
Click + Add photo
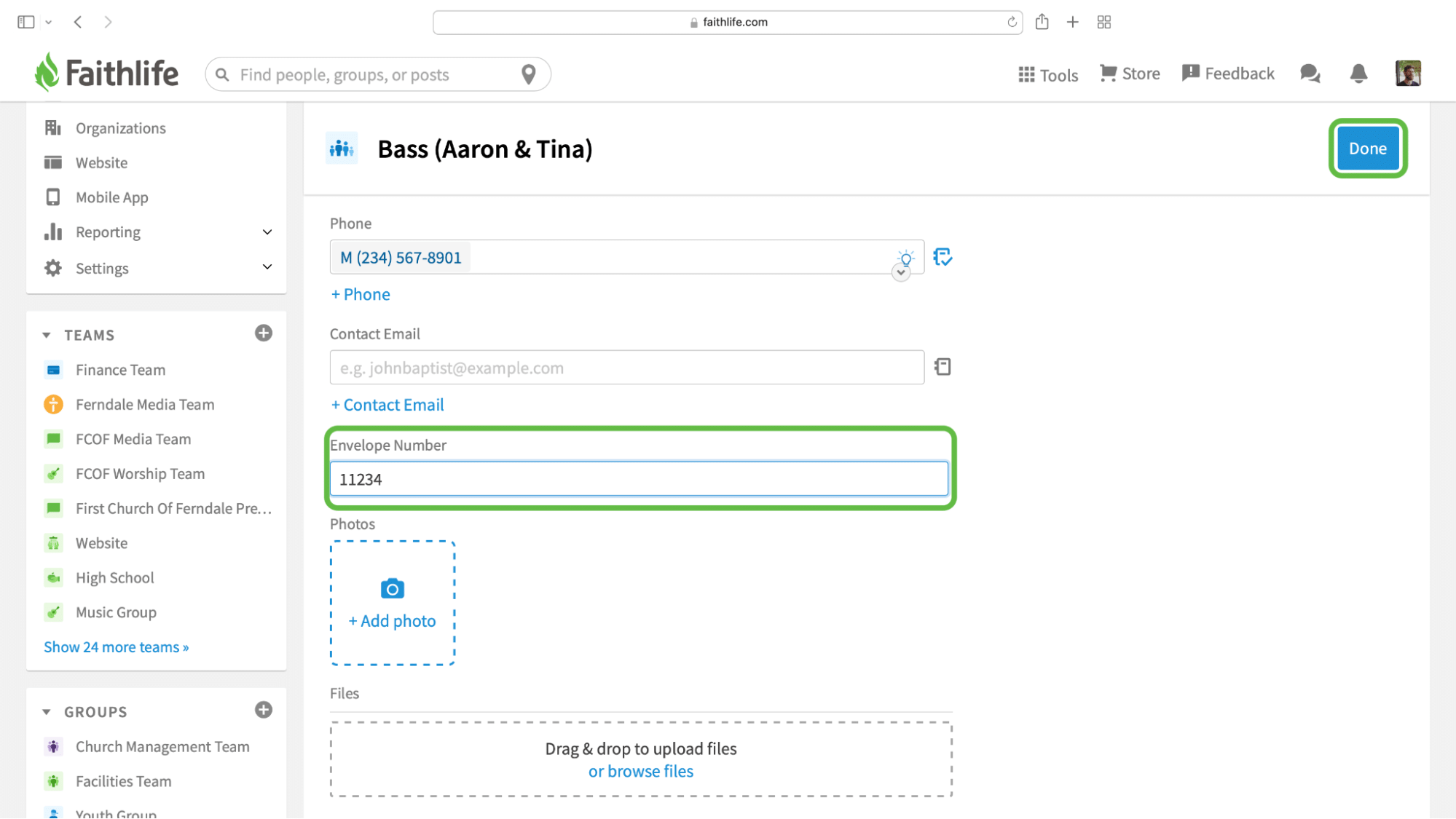pyautogui.click(x=392, y=621)
